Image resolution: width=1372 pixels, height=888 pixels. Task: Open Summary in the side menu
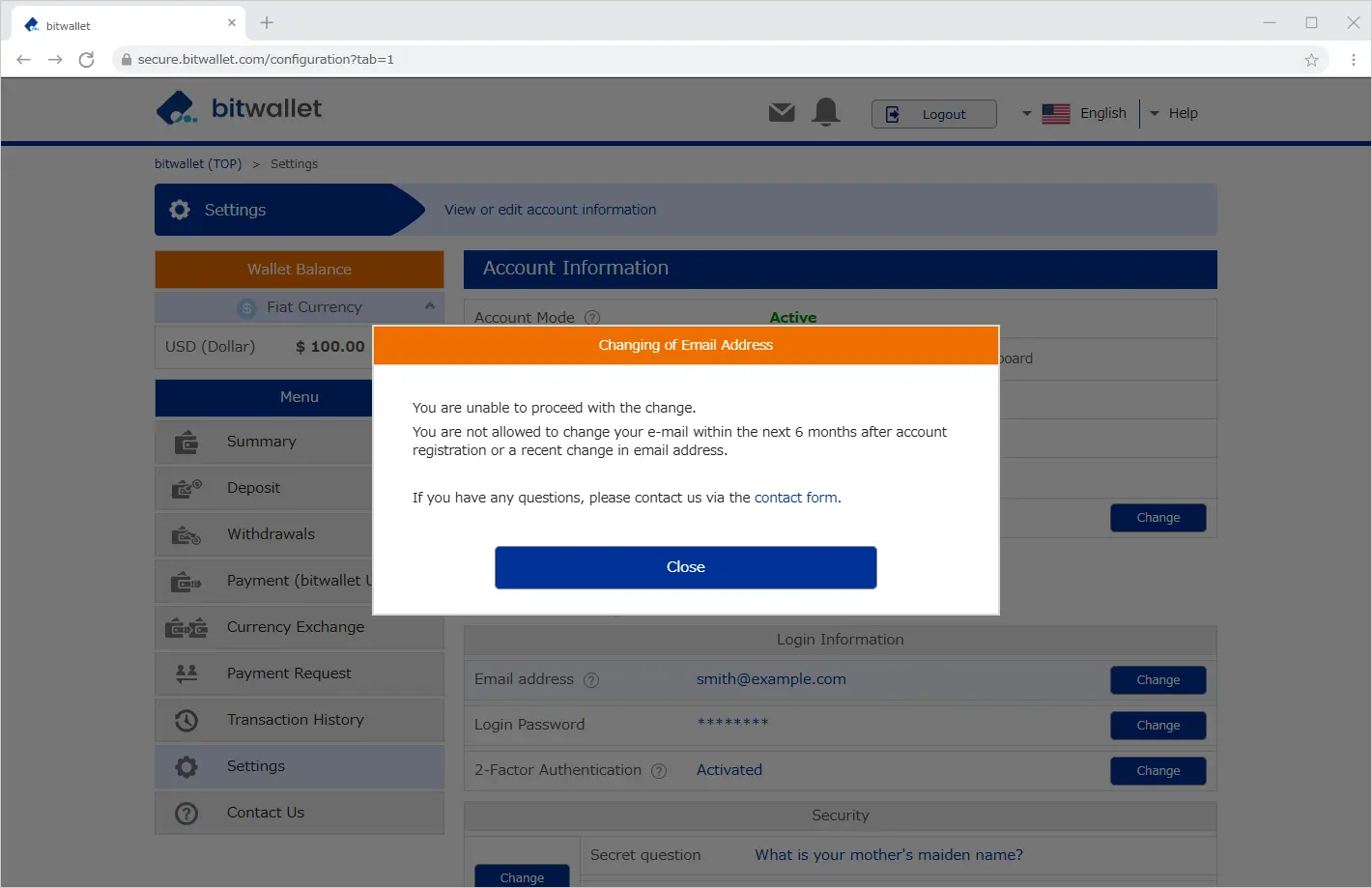coord(300,443)
